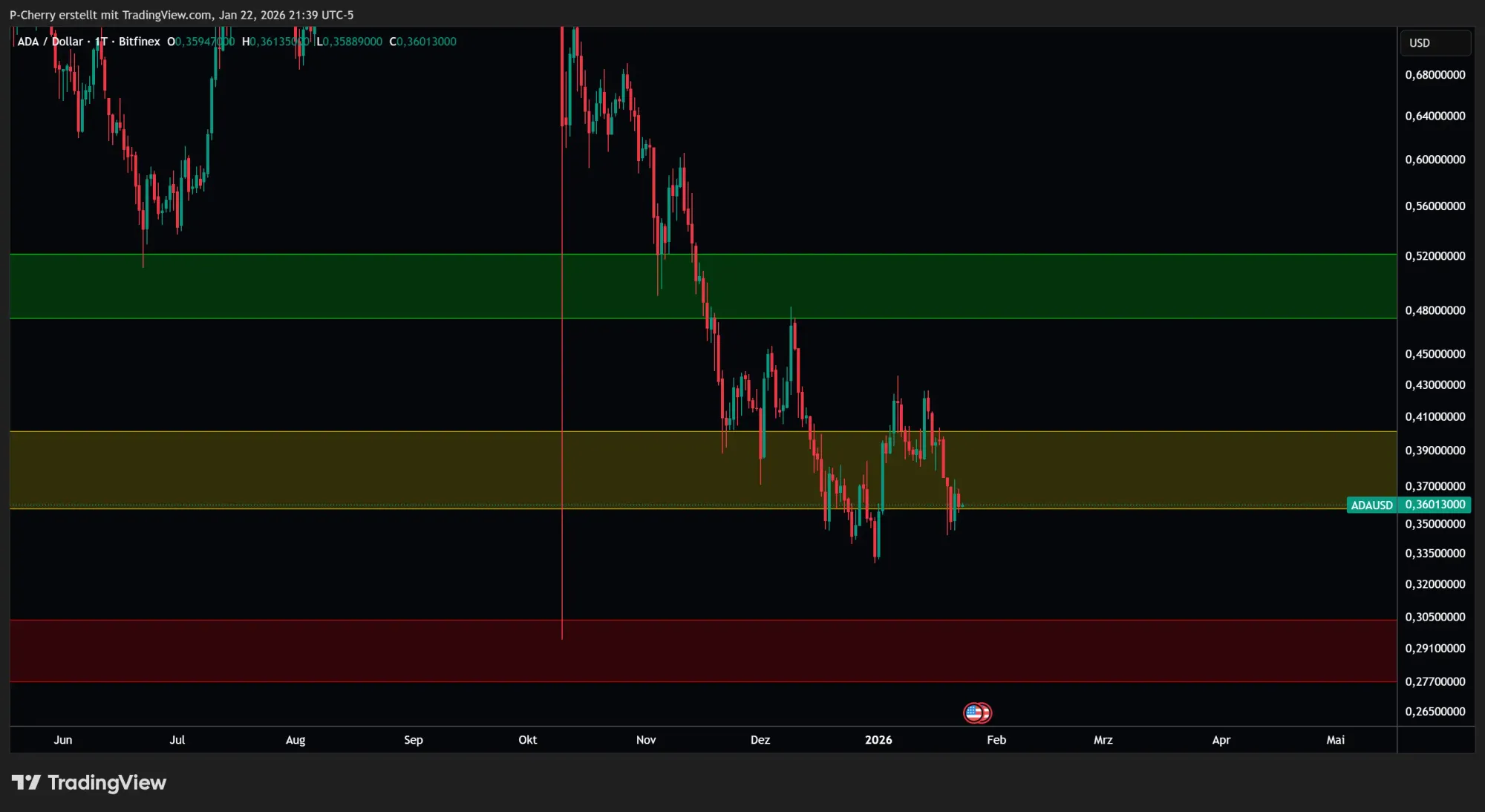Click the close value C0,36013000 in the legend
This screenshot has width=1485, height=812.
422,42
